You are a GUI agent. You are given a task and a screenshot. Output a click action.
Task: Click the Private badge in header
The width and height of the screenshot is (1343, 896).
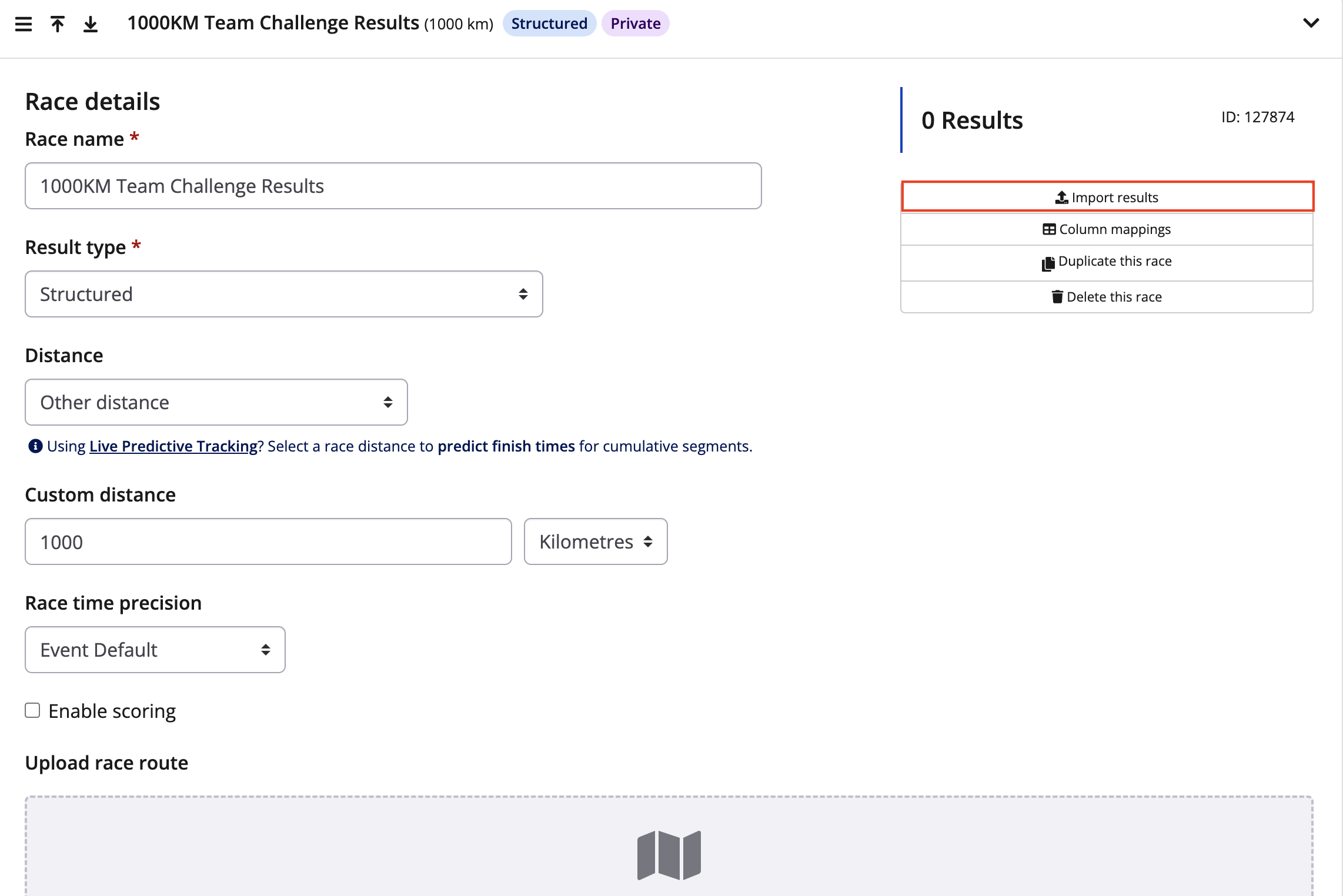tap(635, 24)
